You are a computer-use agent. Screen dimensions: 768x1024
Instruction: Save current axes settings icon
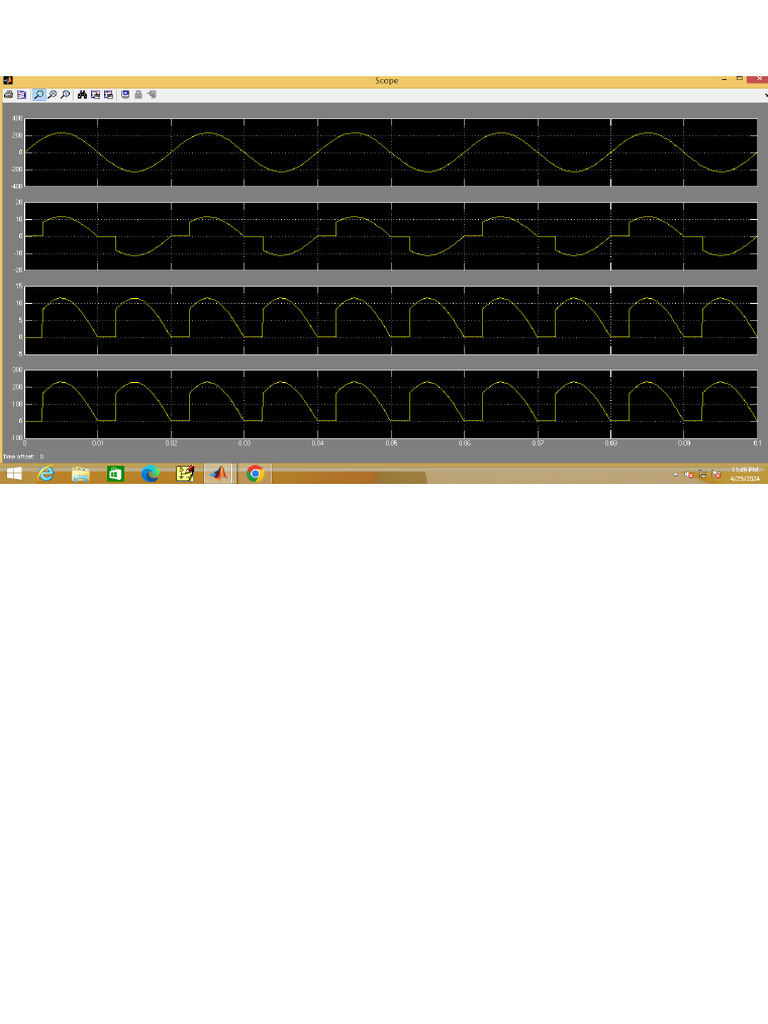95,95
